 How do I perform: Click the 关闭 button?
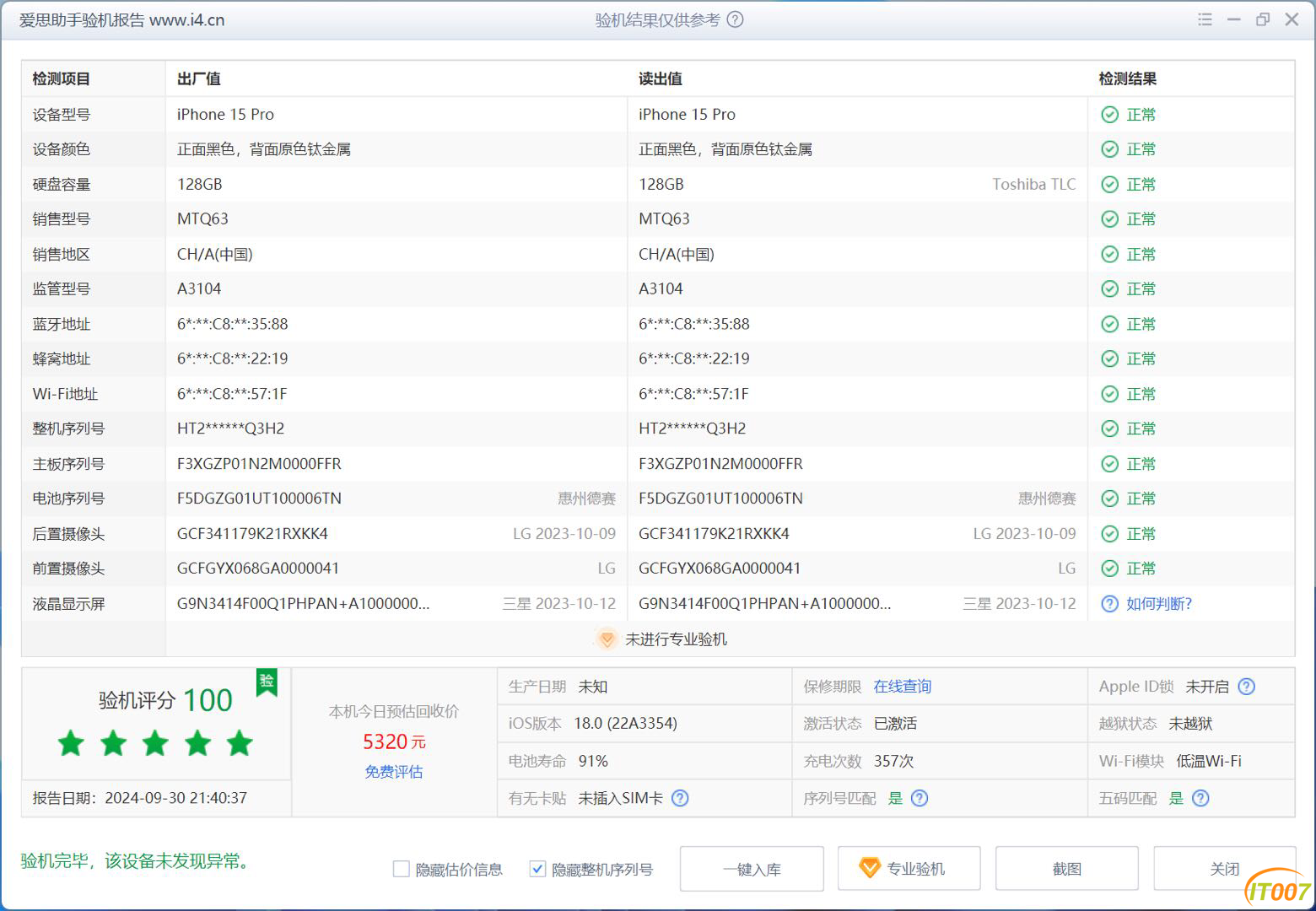[1224, 869]
